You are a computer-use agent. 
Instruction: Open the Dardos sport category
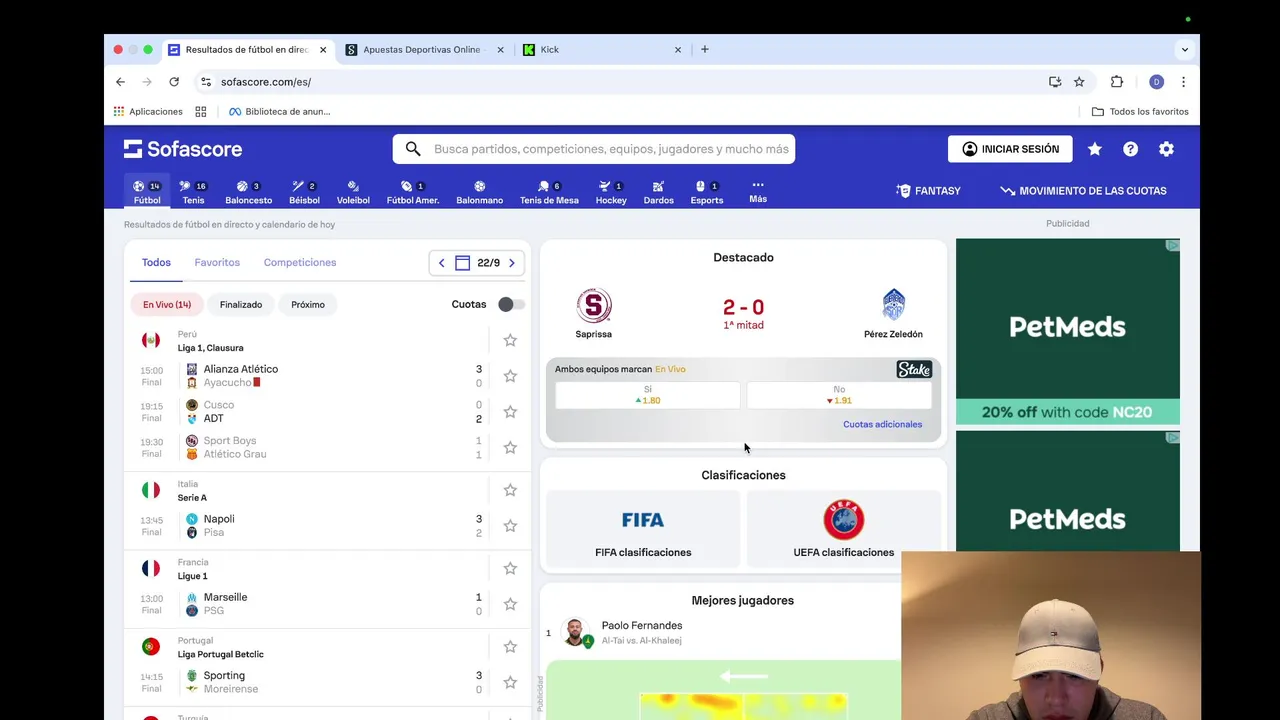click(658, 192)
